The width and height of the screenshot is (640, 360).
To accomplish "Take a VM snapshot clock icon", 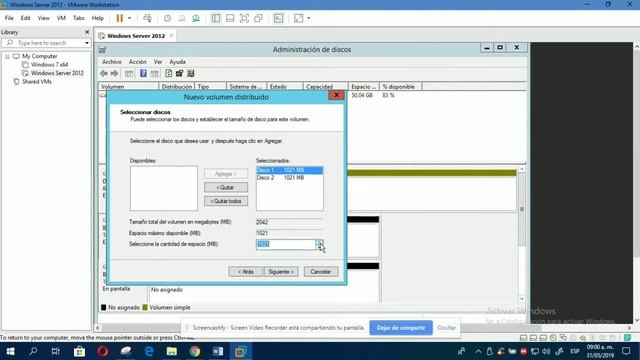I will 167,18.
